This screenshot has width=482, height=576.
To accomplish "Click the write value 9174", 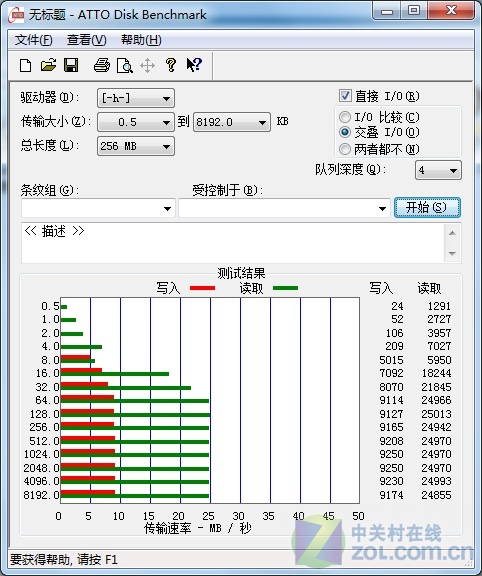I will pyautogui.click(x=391, y=495).
